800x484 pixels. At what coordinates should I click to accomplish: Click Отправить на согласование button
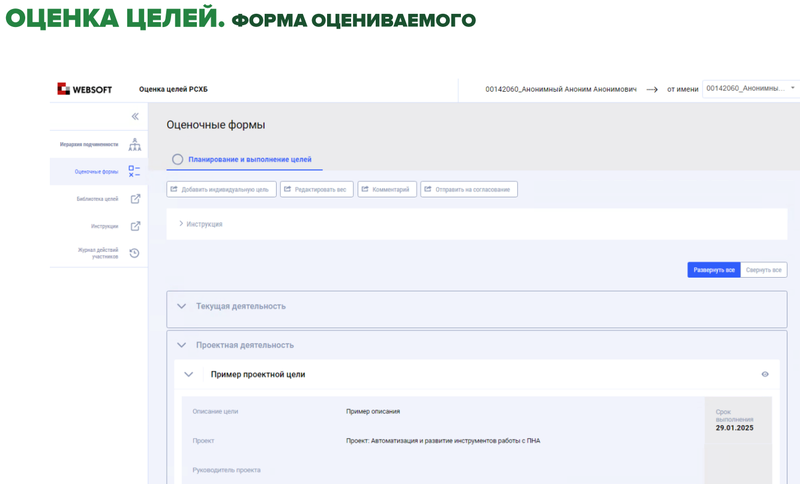tap(469, 189)
